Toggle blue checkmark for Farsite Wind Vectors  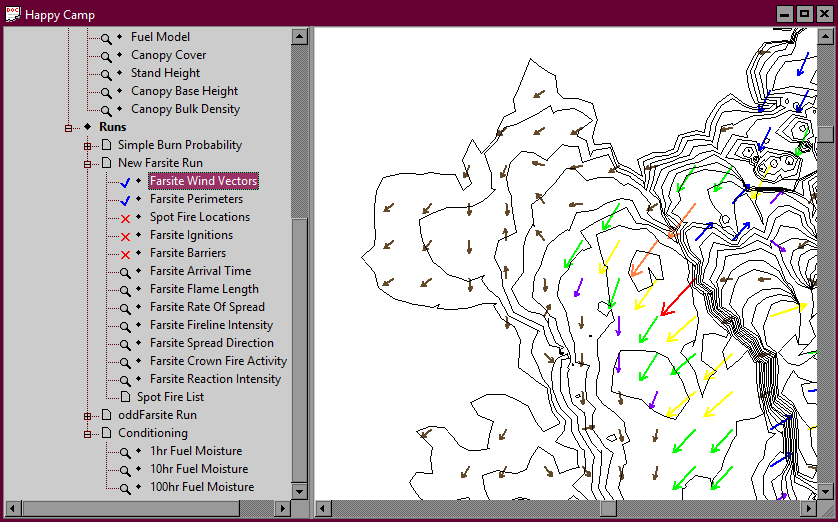click(125, 183)
